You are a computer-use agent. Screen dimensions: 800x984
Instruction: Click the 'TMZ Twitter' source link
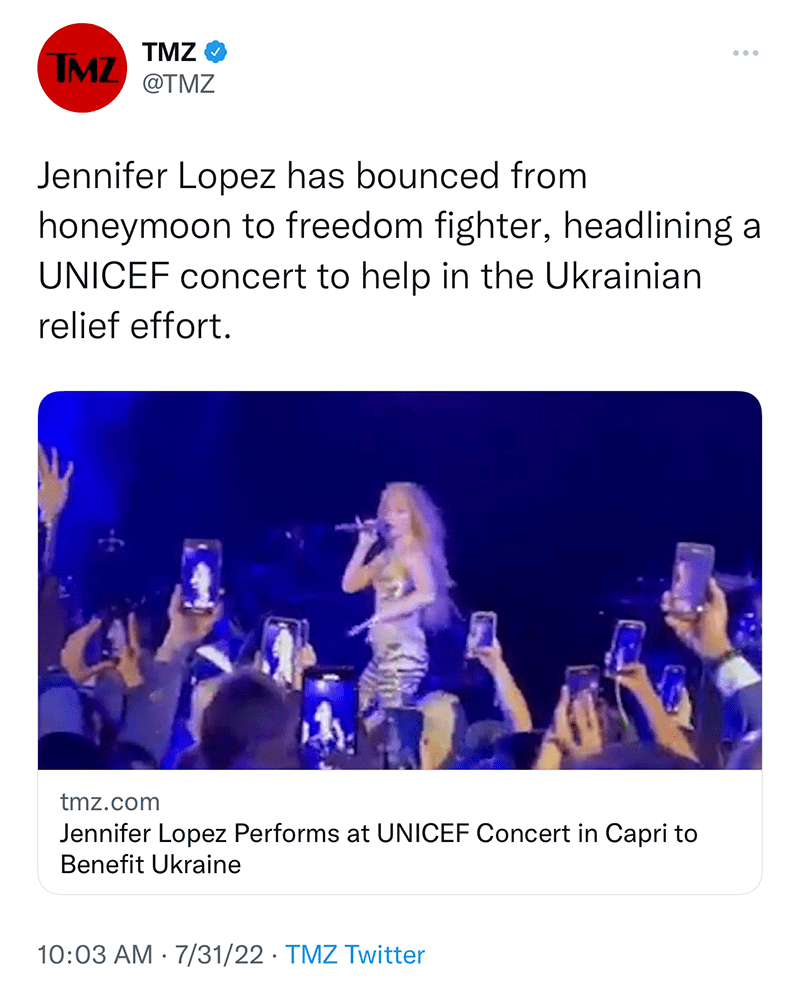click(x=355, y=954)
